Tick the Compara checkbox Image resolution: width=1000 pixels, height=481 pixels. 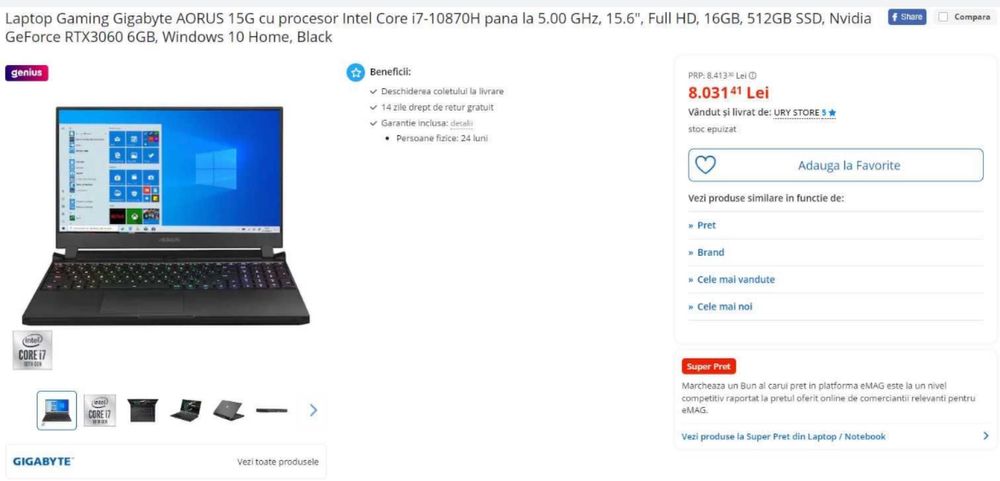(x=944, y=17)
